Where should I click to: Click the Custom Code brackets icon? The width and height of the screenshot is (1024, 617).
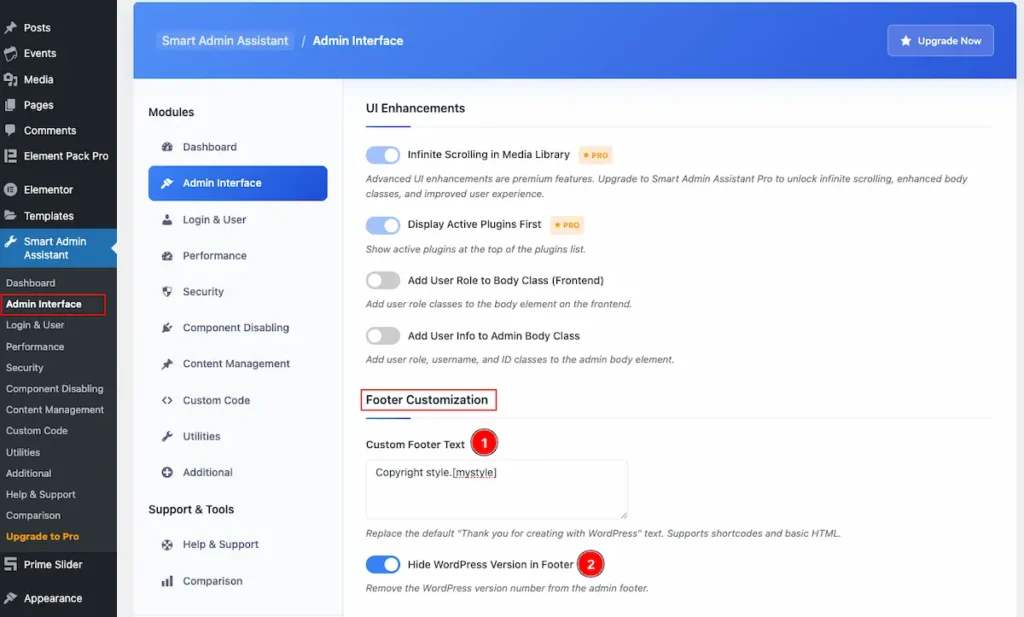pyautogui.click(x=167, y=400)
